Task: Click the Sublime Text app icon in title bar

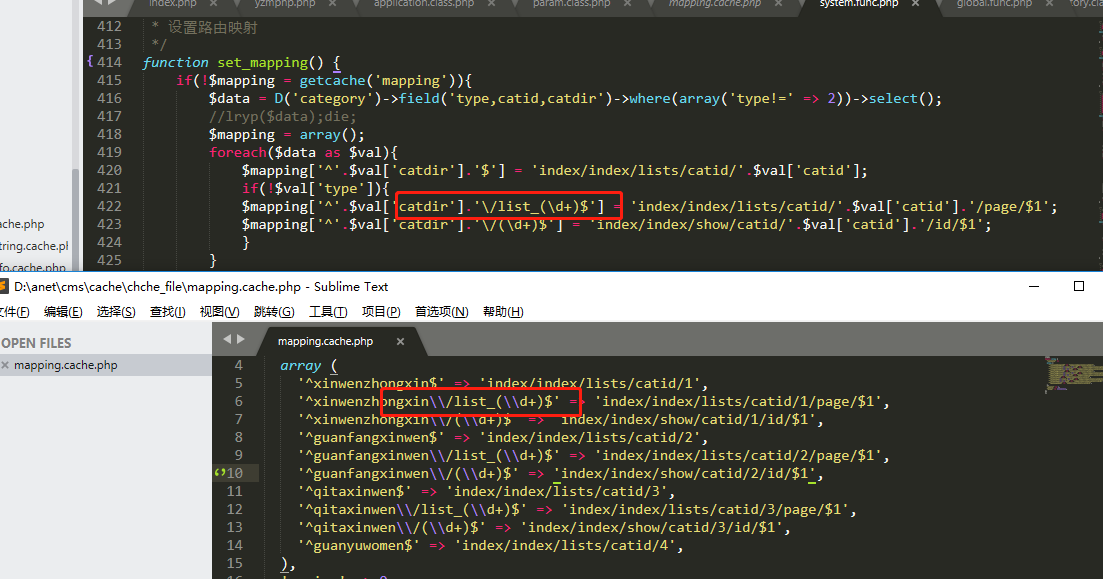Action: point(4,287)
